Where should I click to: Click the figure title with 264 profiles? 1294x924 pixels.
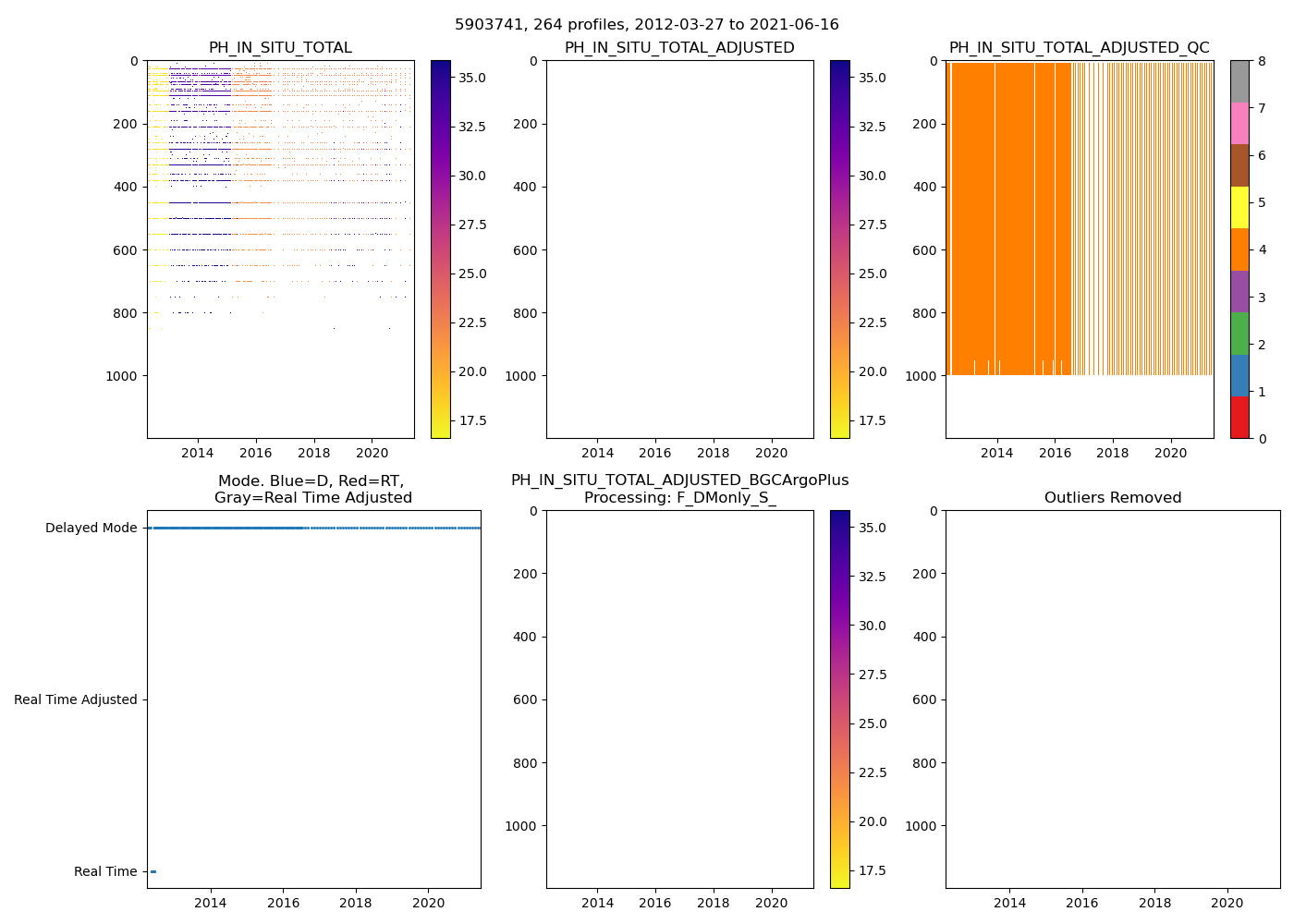647,25
